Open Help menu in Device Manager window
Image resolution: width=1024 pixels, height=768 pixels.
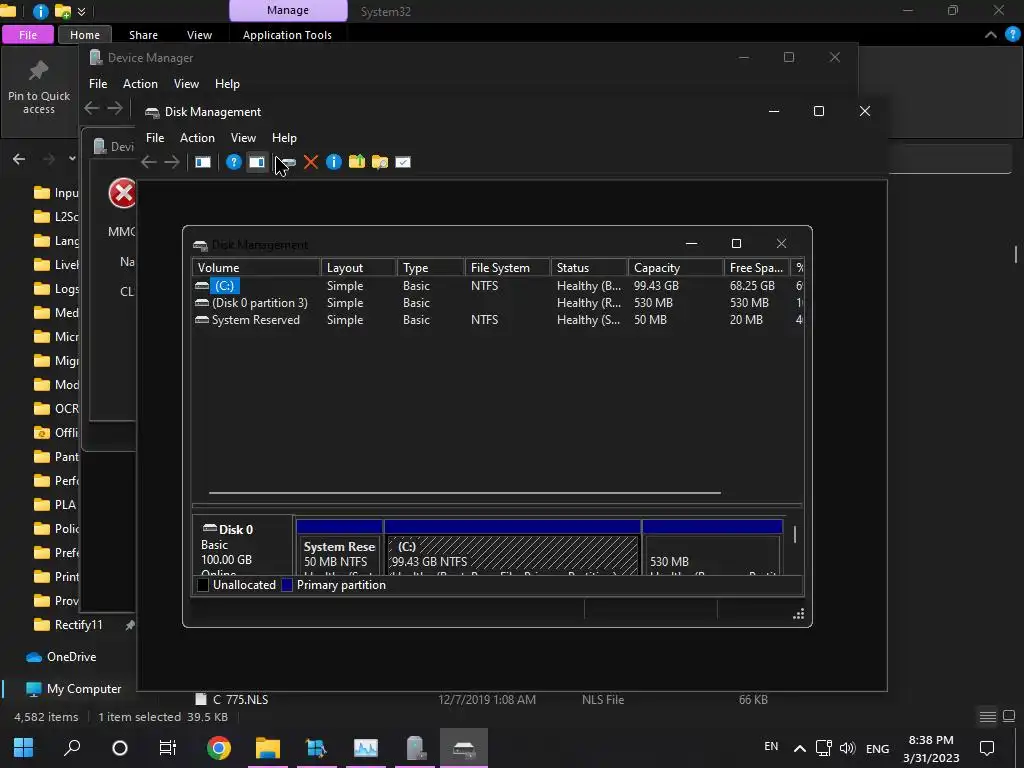pos(227,84)
